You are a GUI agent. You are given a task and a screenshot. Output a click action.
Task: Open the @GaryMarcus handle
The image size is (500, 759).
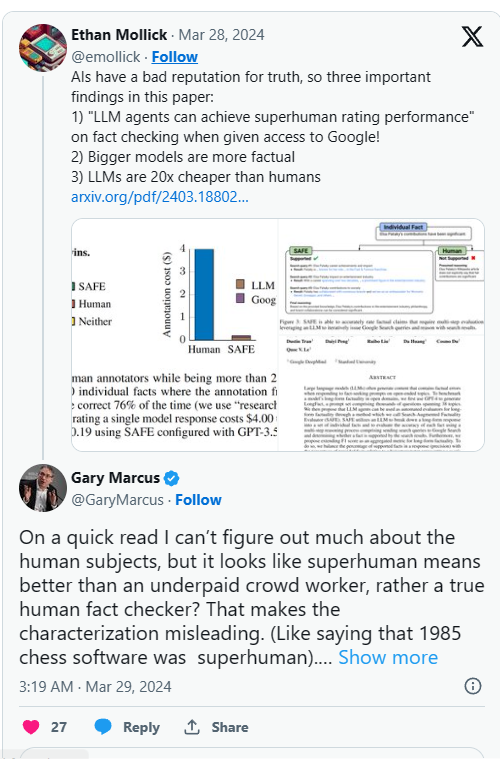pyautogui.click(x=118, y=500)
